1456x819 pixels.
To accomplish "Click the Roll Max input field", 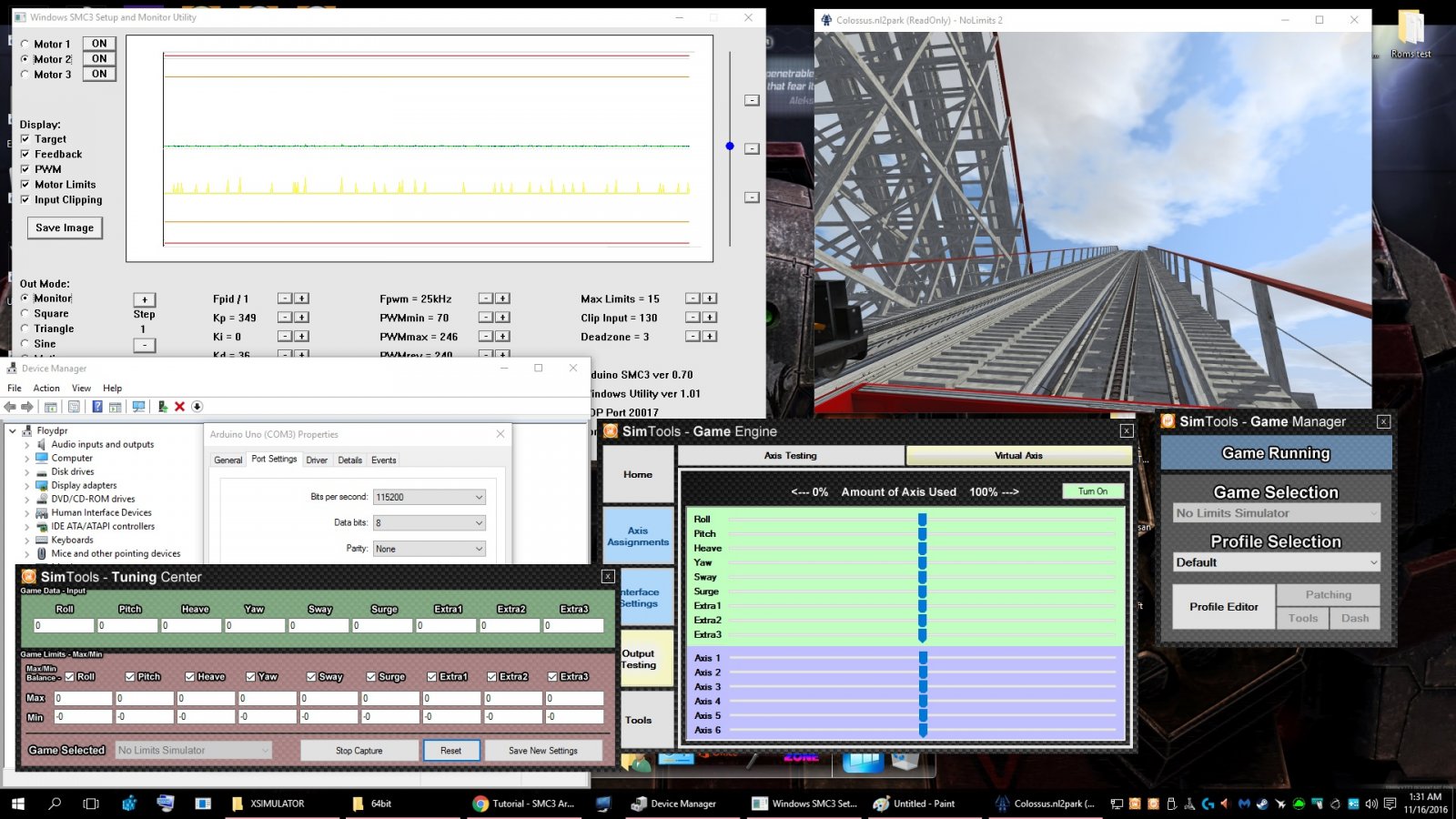I will 84,699.
